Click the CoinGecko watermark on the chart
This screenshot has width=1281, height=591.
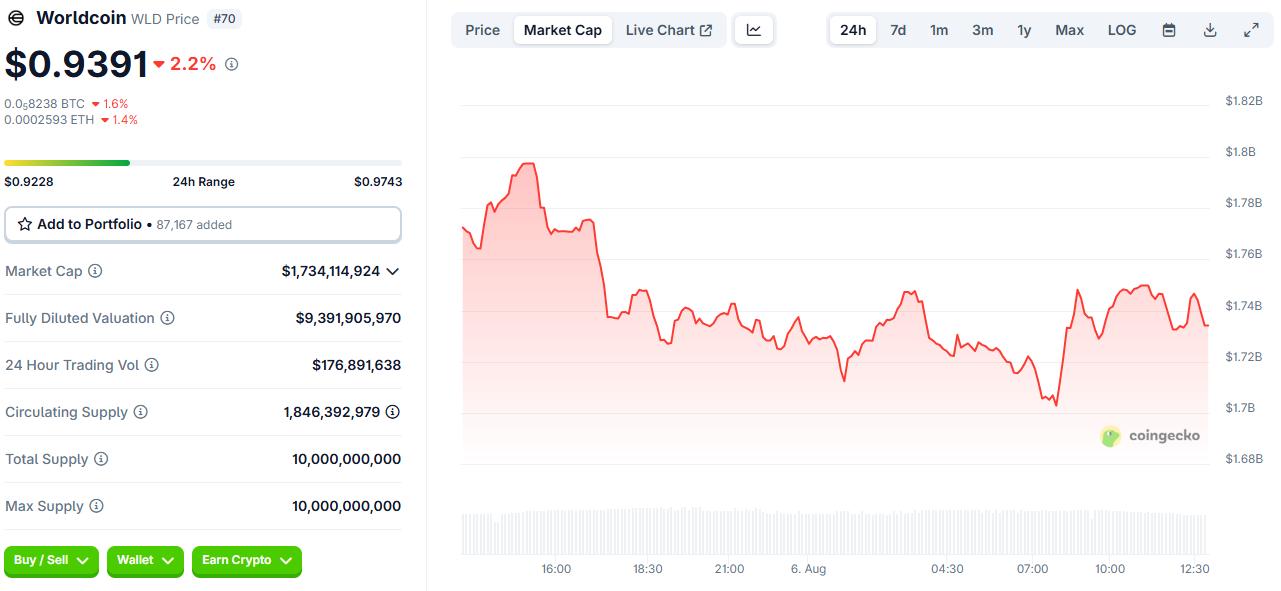(1150, 436)
